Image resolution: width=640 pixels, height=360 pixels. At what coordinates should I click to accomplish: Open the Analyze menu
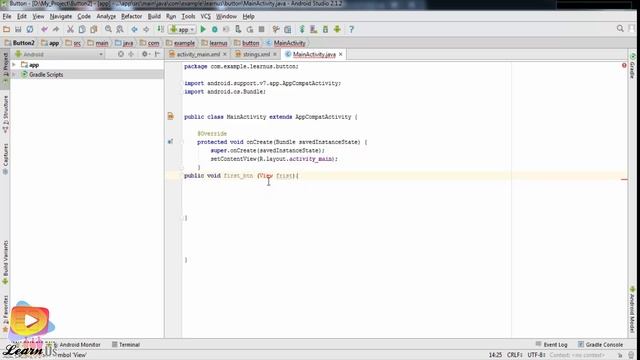106,17
